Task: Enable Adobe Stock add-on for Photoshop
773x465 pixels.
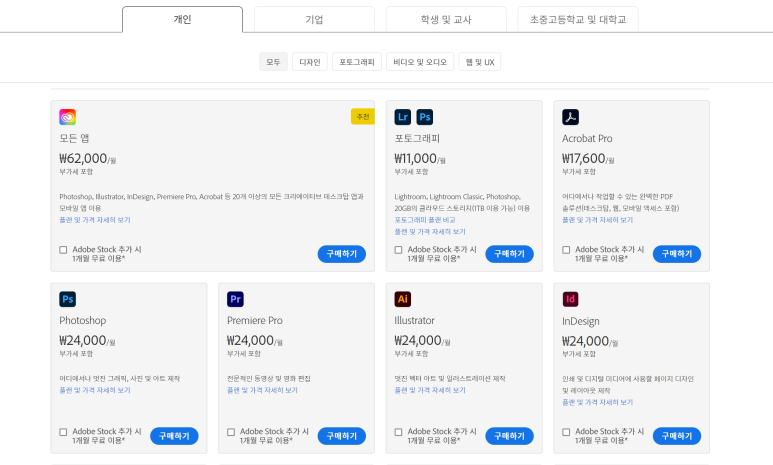Action: coord(63,432)
